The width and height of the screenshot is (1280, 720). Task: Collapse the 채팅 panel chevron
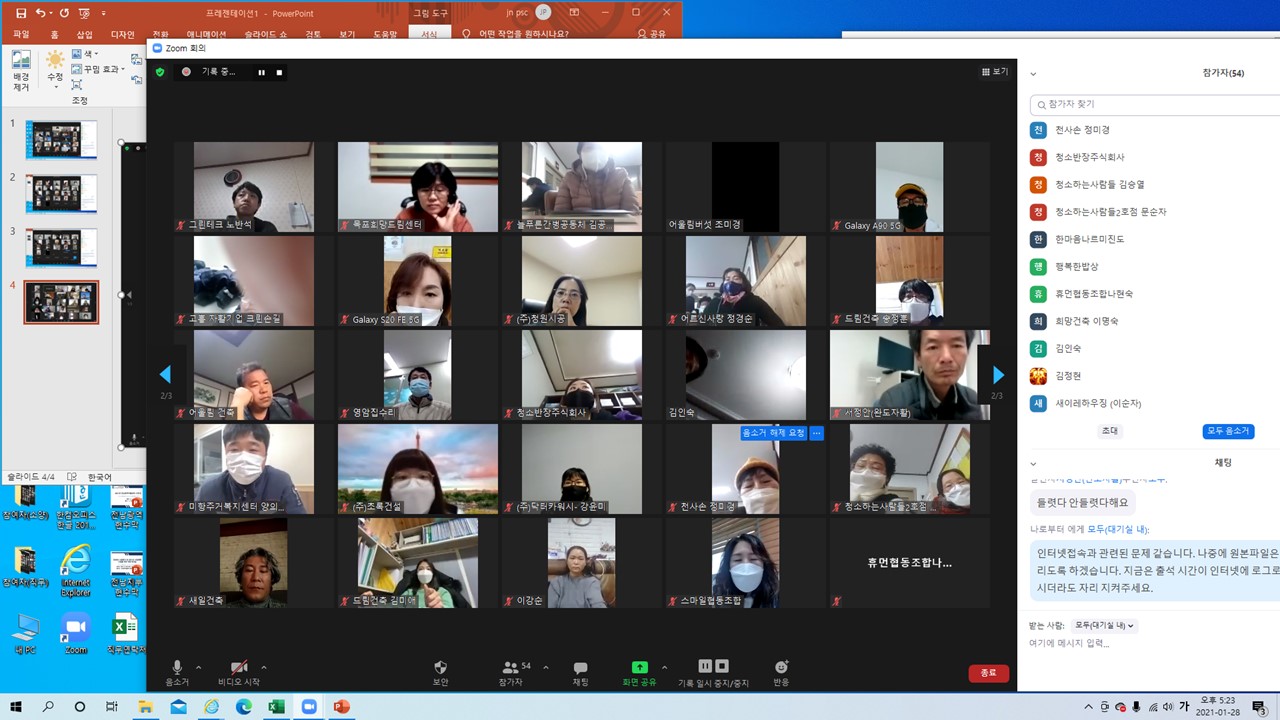(1033, 463)
